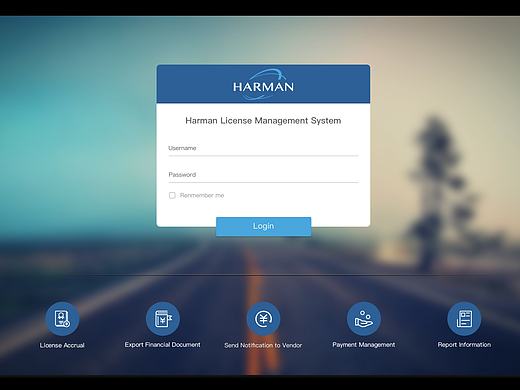520x390 pixels.
Task: Click the Report Information icon
Action: pos(464,319)
